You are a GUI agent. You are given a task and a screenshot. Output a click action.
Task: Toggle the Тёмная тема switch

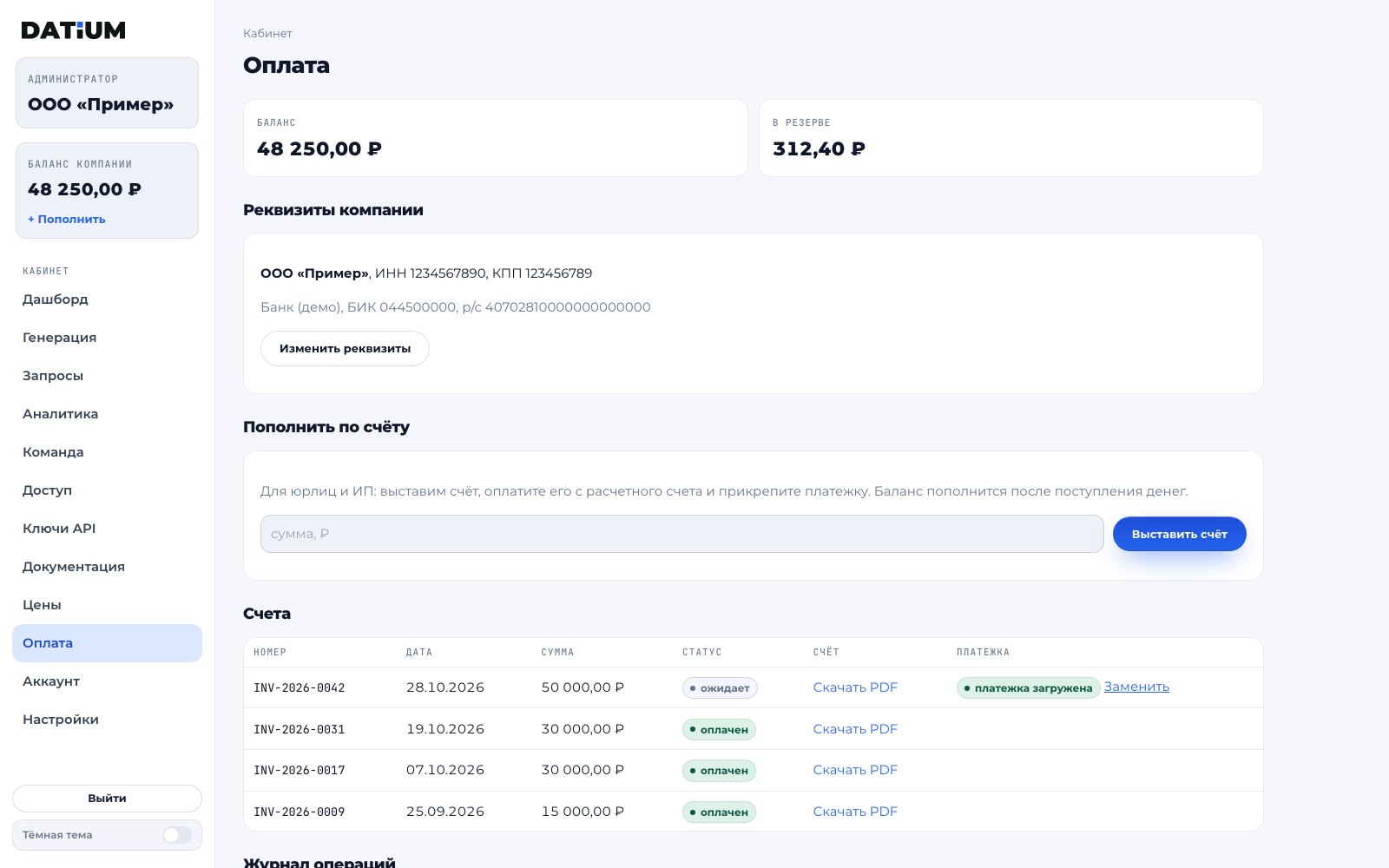pyautogui.click(x=177, y=835)
